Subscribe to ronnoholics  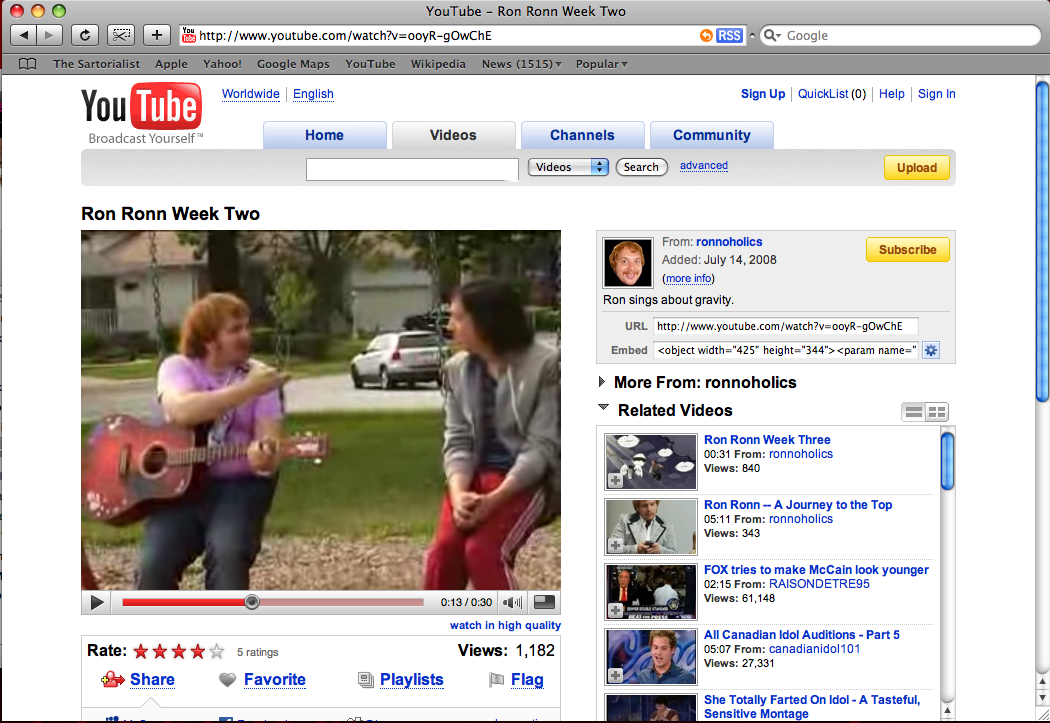pos(907,250)
